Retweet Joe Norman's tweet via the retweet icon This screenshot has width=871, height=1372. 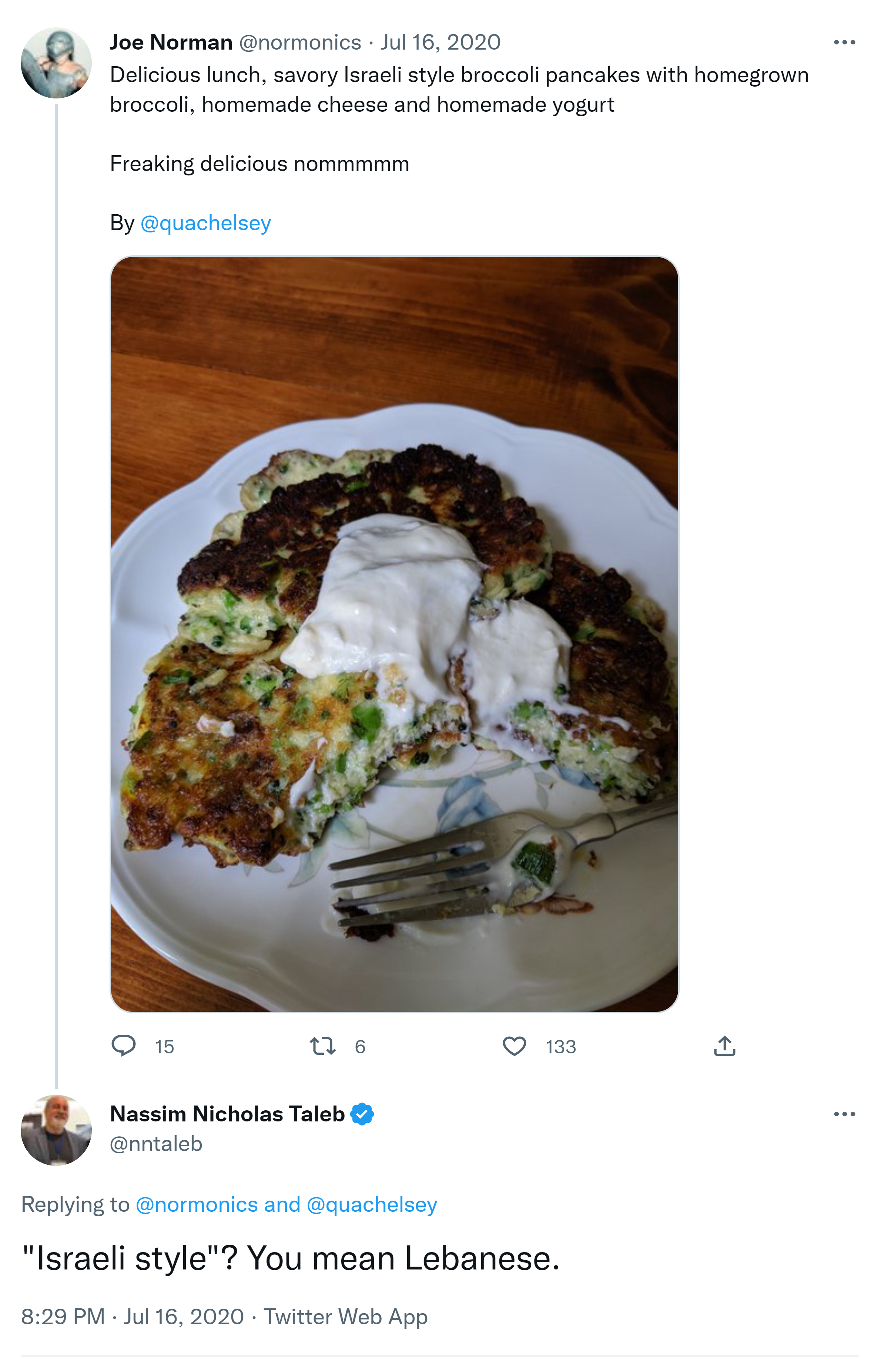coord(323,1046)
